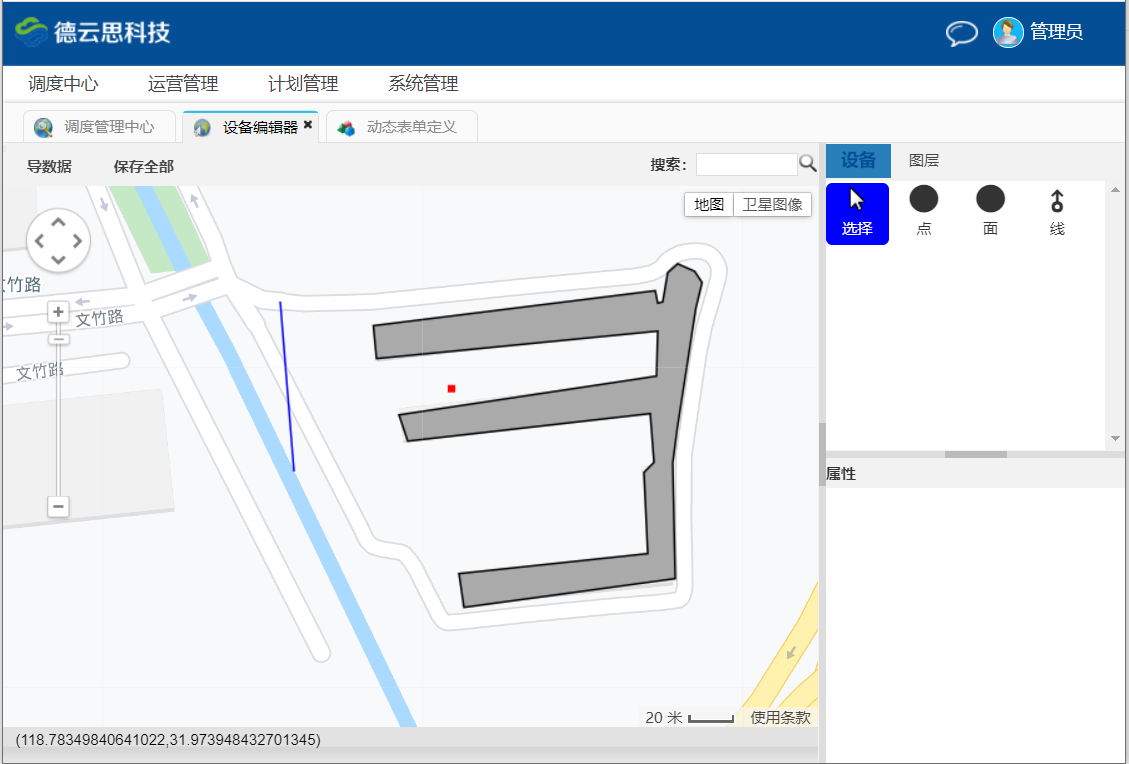Image resolution: width=1129 pixels, height=764 pixels.
Task: Click the map pan navigation control
Action: coord(59,240)
